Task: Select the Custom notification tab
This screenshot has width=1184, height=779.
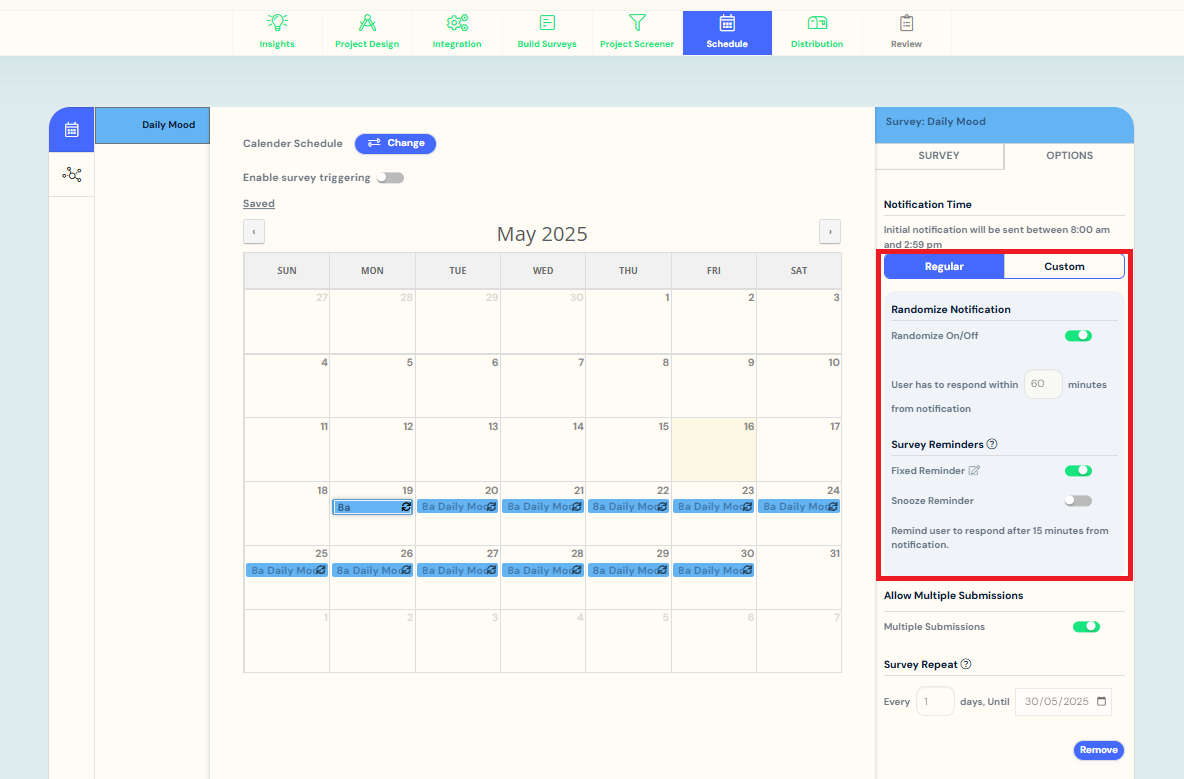Action: tap(1064, 266)
